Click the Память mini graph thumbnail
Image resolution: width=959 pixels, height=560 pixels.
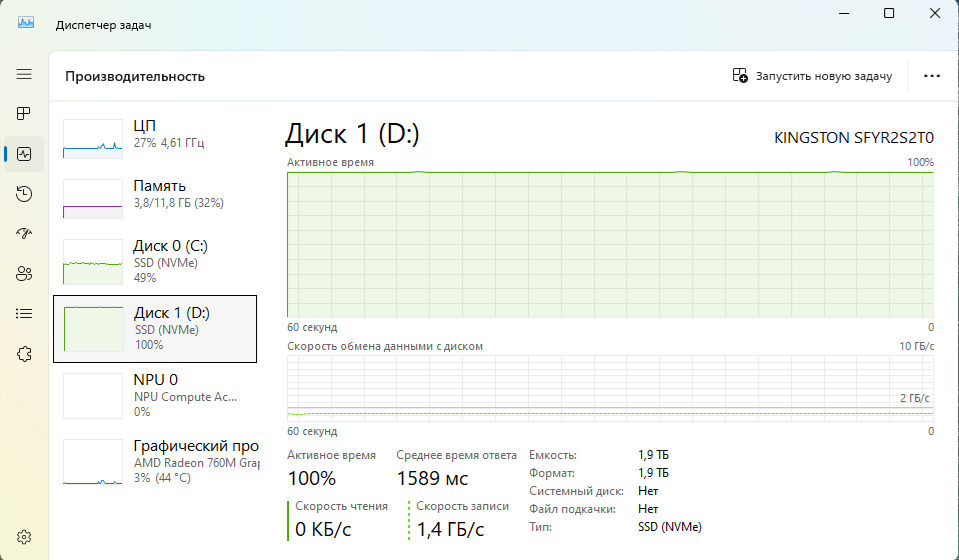coord(93,199)
